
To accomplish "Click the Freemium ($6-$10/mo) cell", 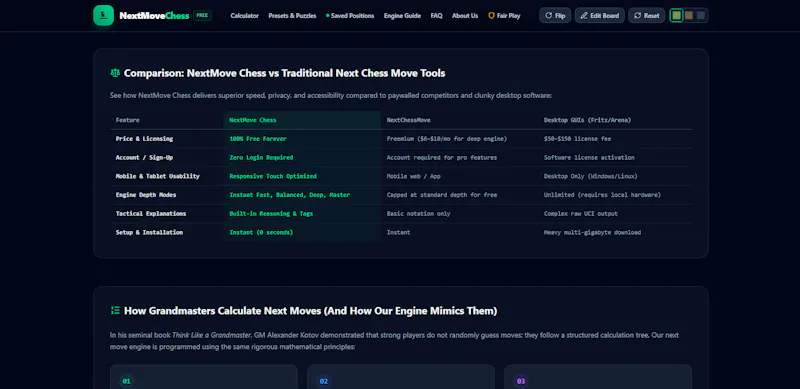I will pyautogui.click(x=446, y=139).
